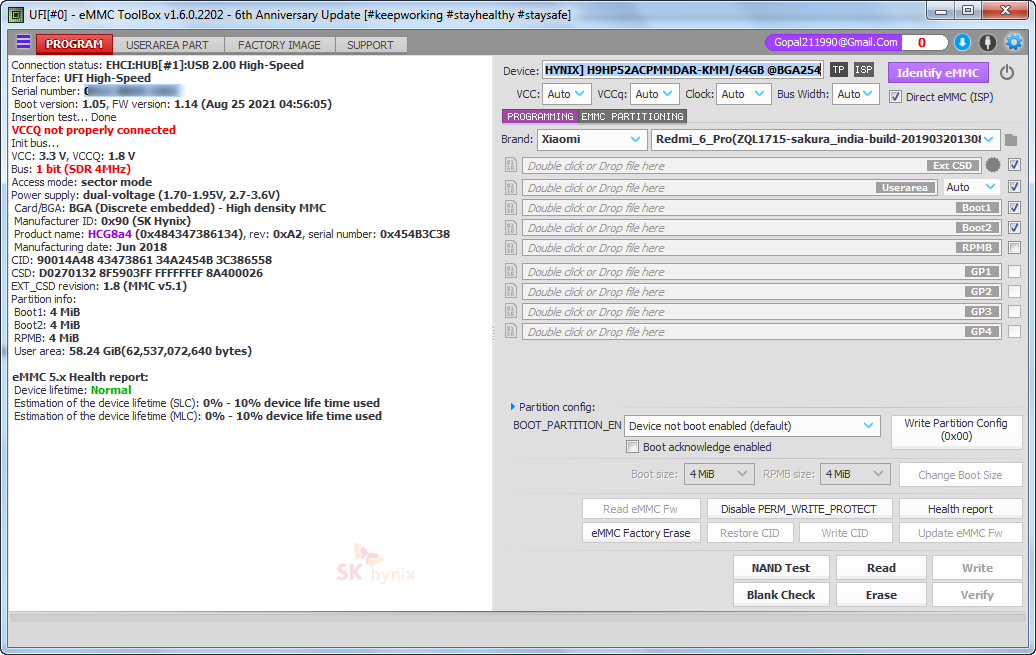Uncheck the Boot2 checkbox
Image resolution: width=1036 pixels, height=655 pixels.
tap(1015, 227)
